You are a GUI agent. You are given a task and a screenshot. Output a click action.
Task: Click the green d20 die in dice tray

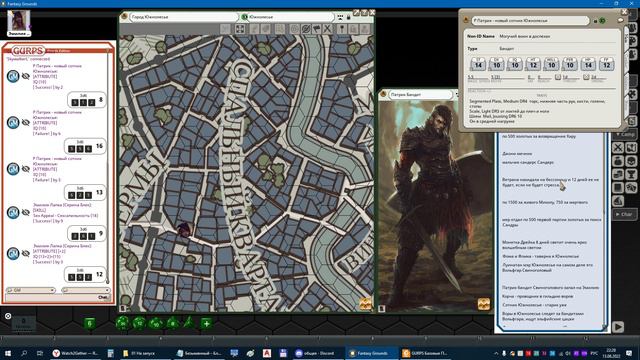(x=122, y=323)
